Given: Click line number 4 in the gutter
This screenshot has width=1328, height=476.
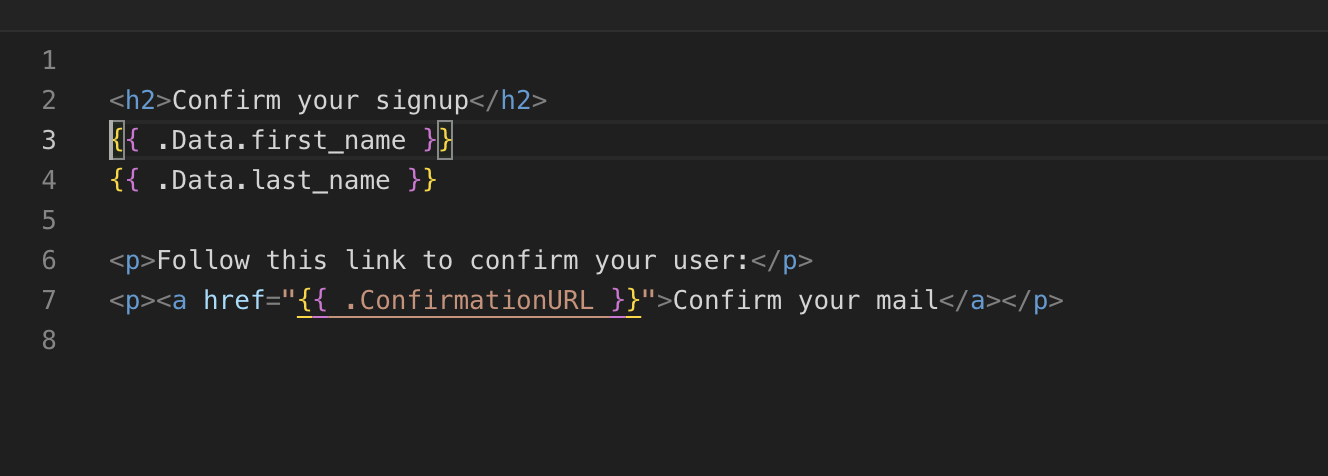Looking at the screenshot, I should (x=49, y=181).
